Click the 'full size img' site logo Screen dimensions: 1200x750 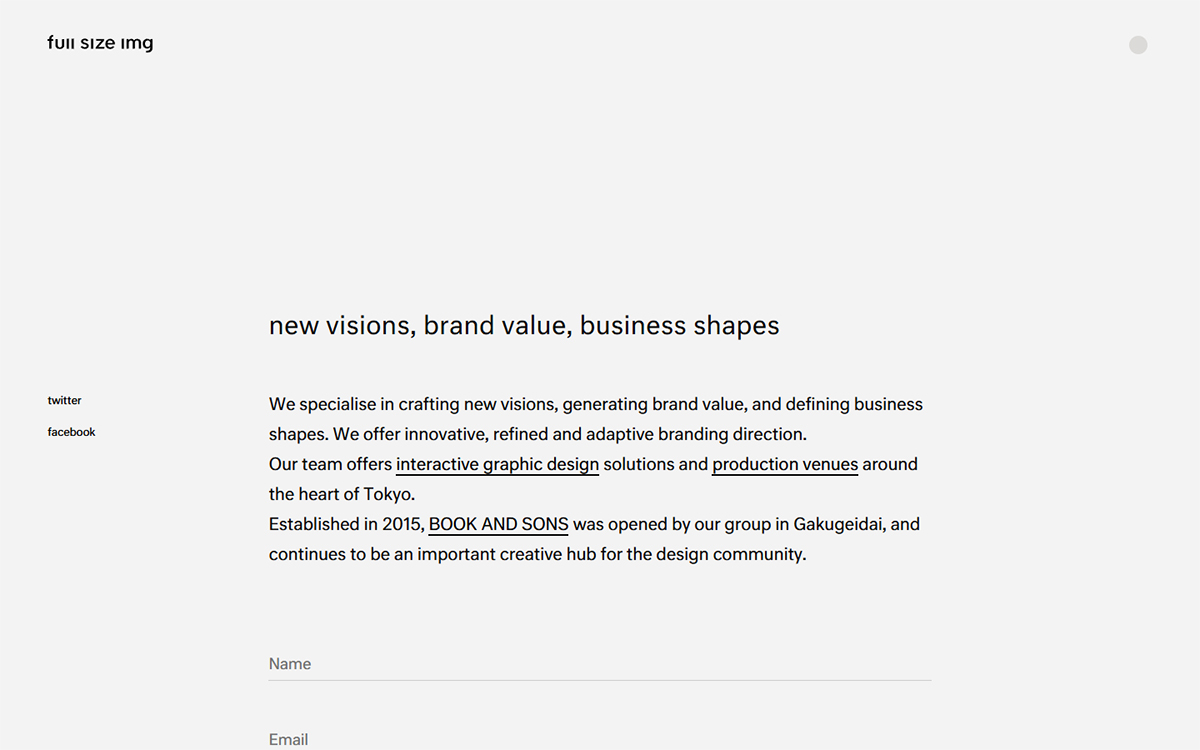(x=100, y=44)
